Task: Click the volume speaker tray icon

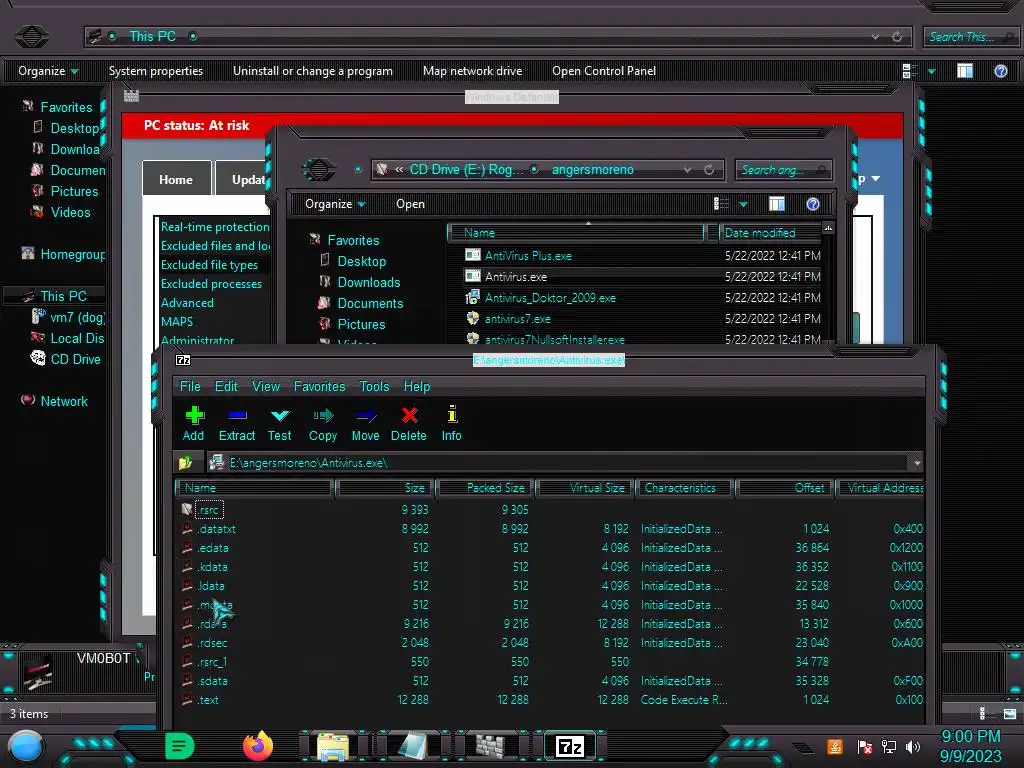Action: click(x=913, y=746)
